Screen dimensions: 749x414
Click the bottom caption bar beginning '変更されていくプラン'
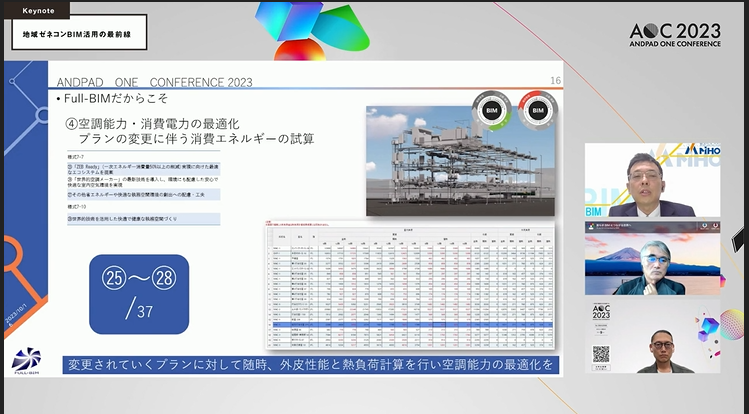coord(310,365)
